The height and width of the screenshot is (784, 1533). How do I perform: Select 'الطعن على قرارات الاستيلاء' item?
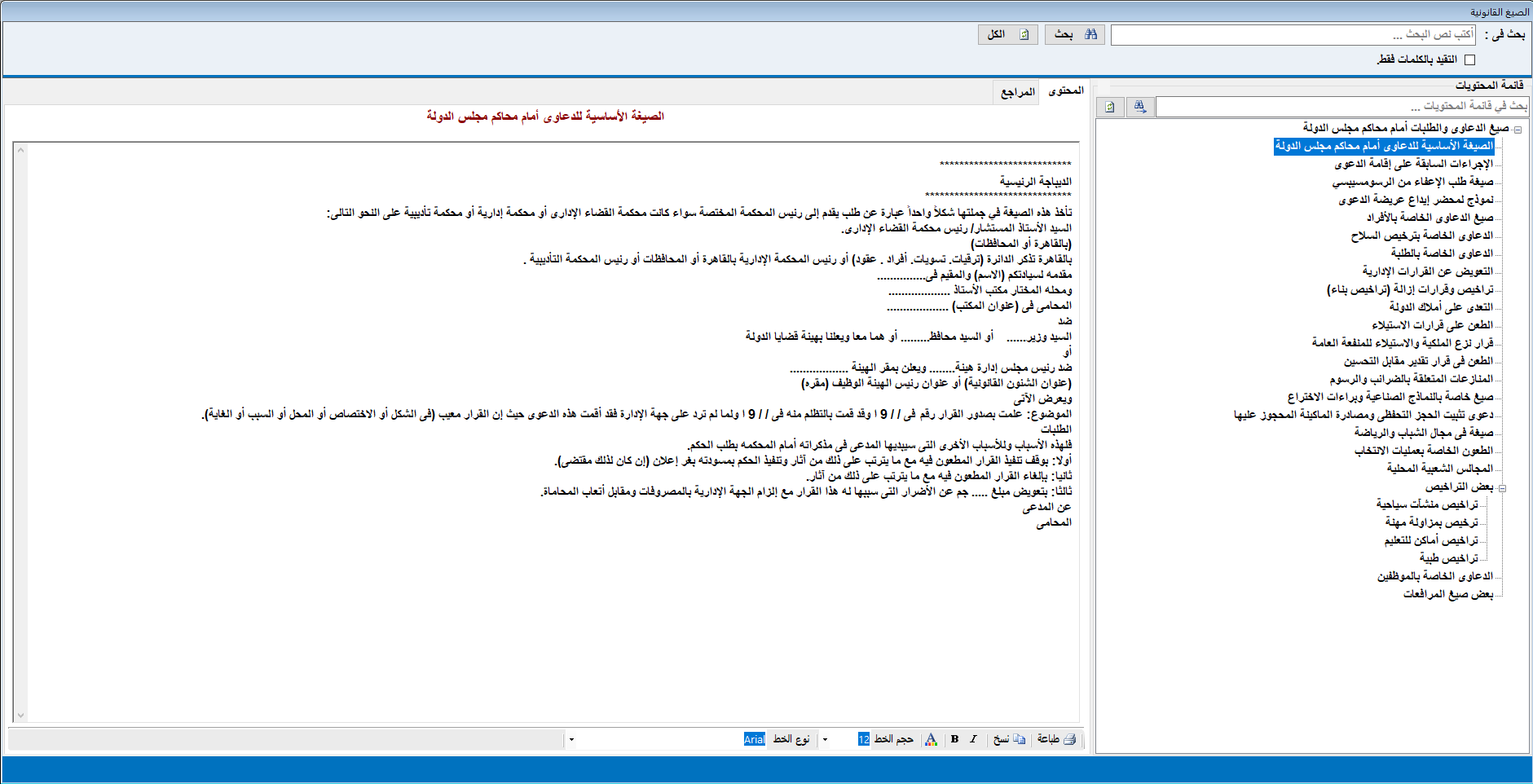[1432, 325]
